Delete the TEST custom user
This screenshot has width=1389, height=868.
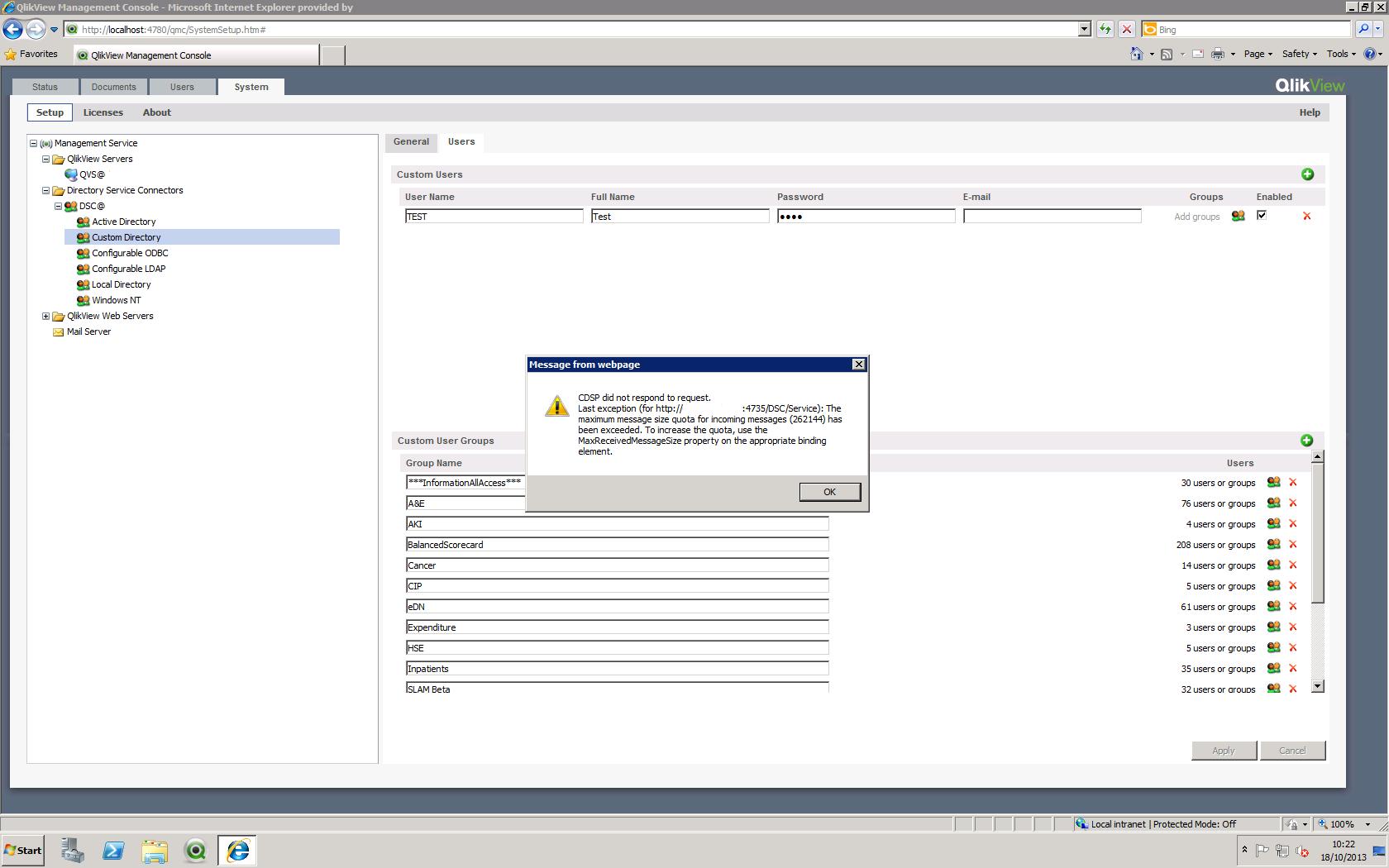coord(1306,217)
